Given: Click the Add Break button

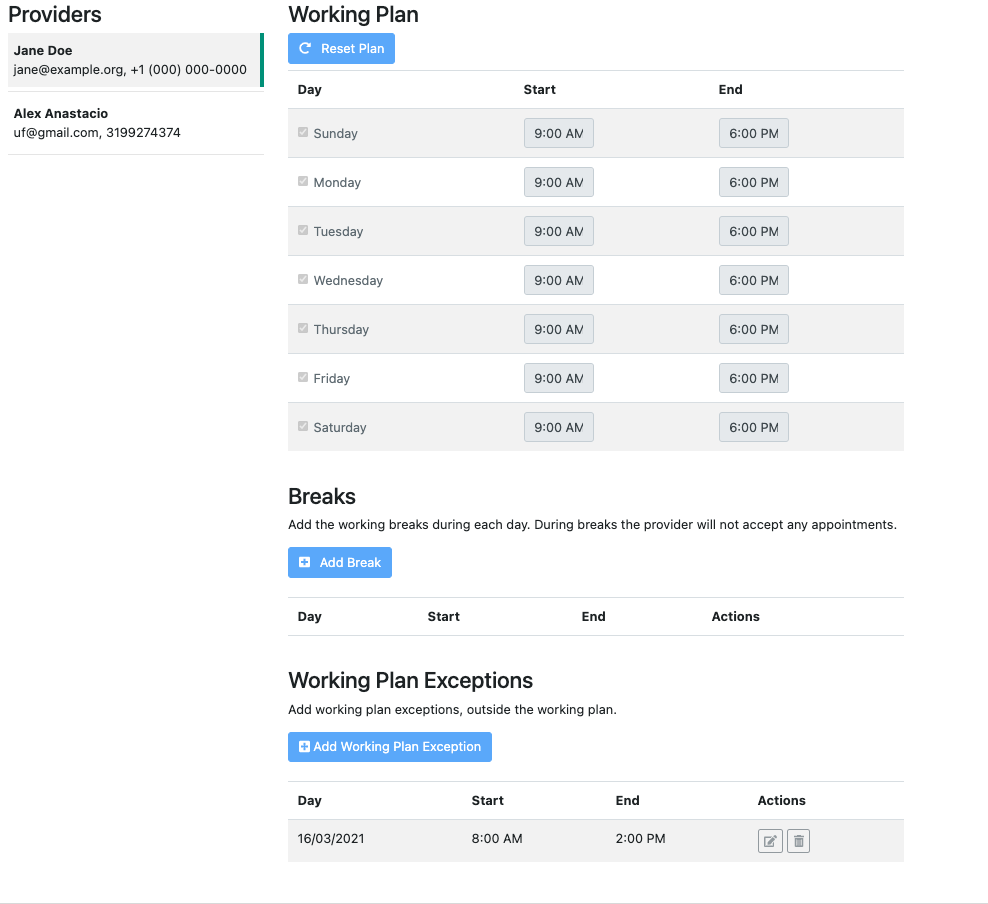Looking at the screenshot, I should click(x=340, y=563).
